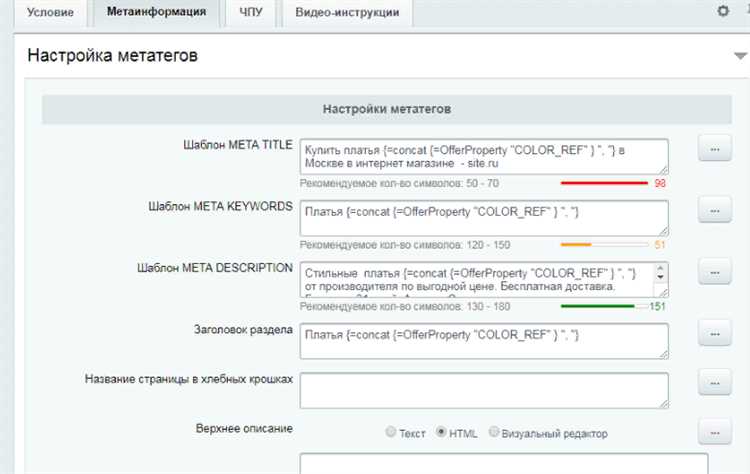The width and height of the screenshot is (750, 474).
Task: Open the settings gear icon
Action: 723,11
